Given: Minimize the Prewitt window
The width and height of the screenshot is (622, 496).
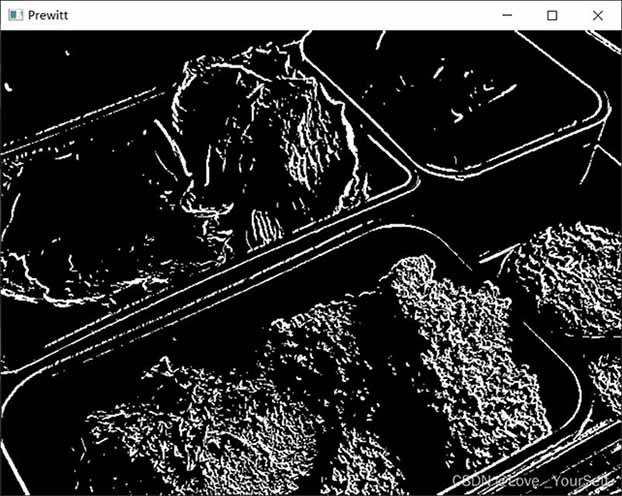Looking at the screenshot, I should 507,15.
